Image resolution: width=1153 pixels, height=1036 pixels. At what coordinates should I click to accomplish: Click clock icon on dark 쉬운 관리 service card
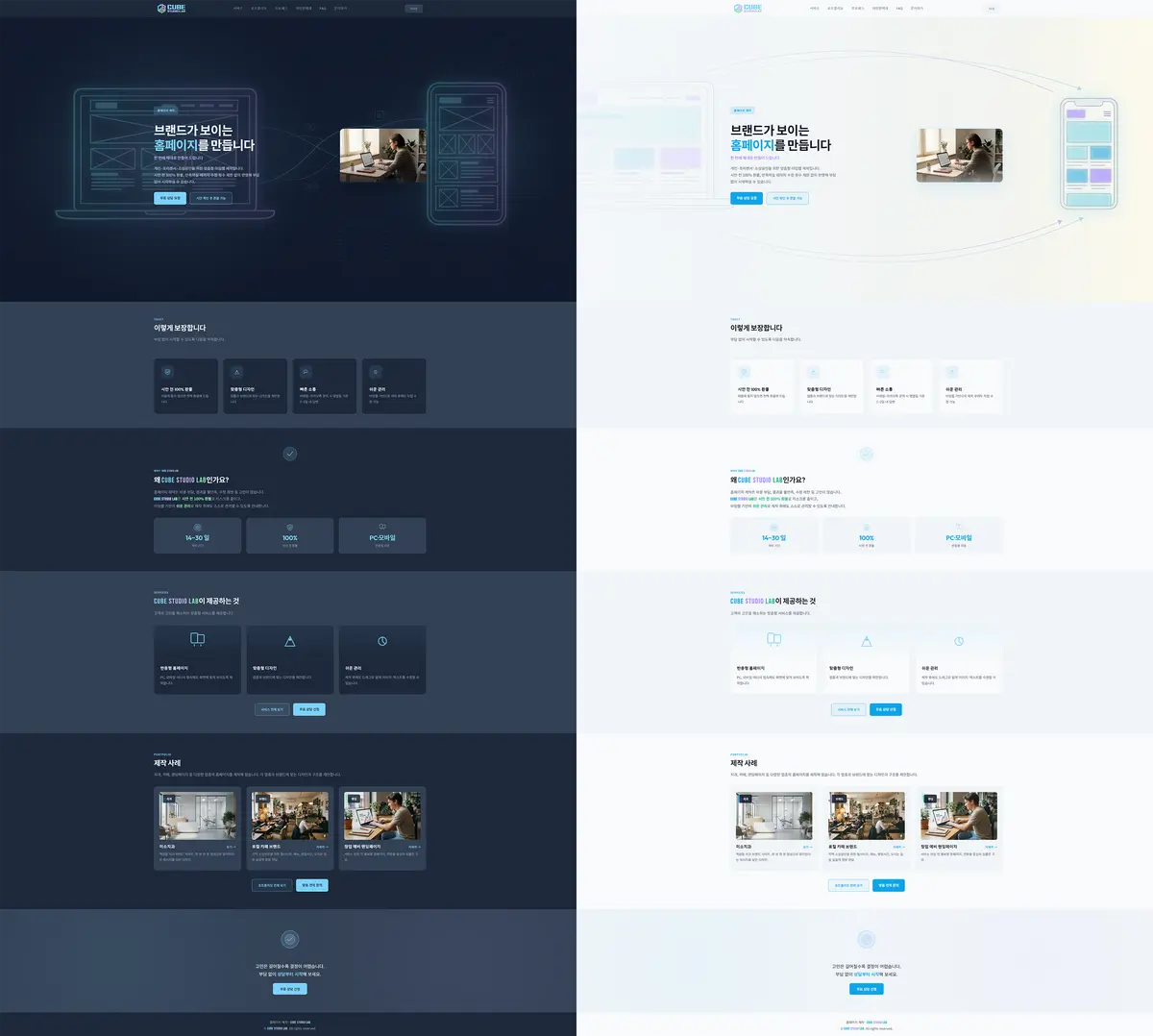[382, 641]
